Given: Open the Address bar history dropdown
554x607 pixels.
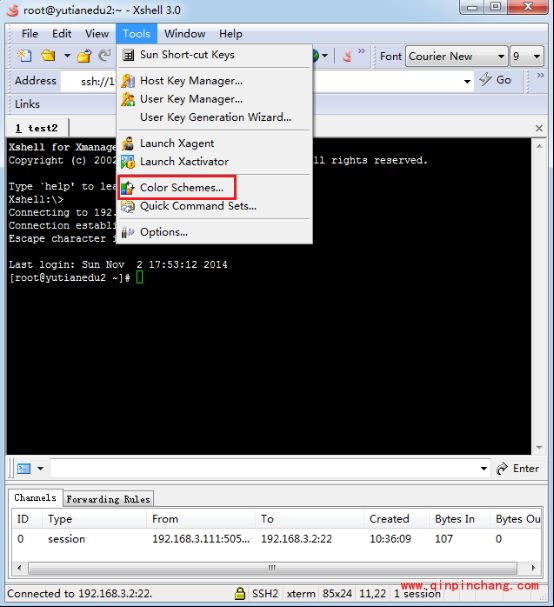Looking at the screenshot, I should [467, 81].
